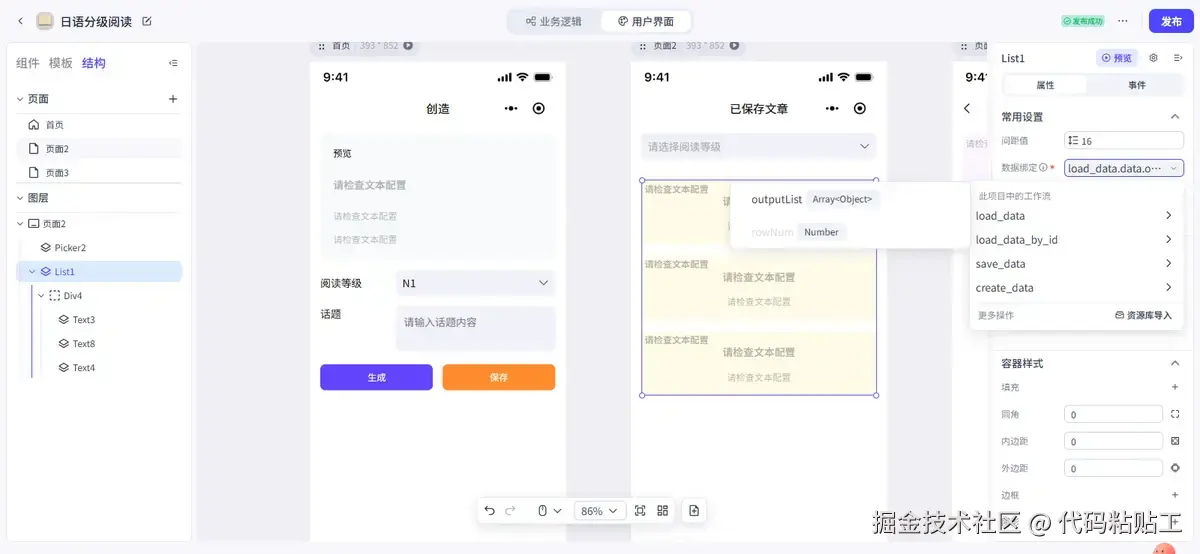Click the 数据绑定 info icon
The width and height of the screenshot is (1200, 554).
click(x=1043, y=168)
